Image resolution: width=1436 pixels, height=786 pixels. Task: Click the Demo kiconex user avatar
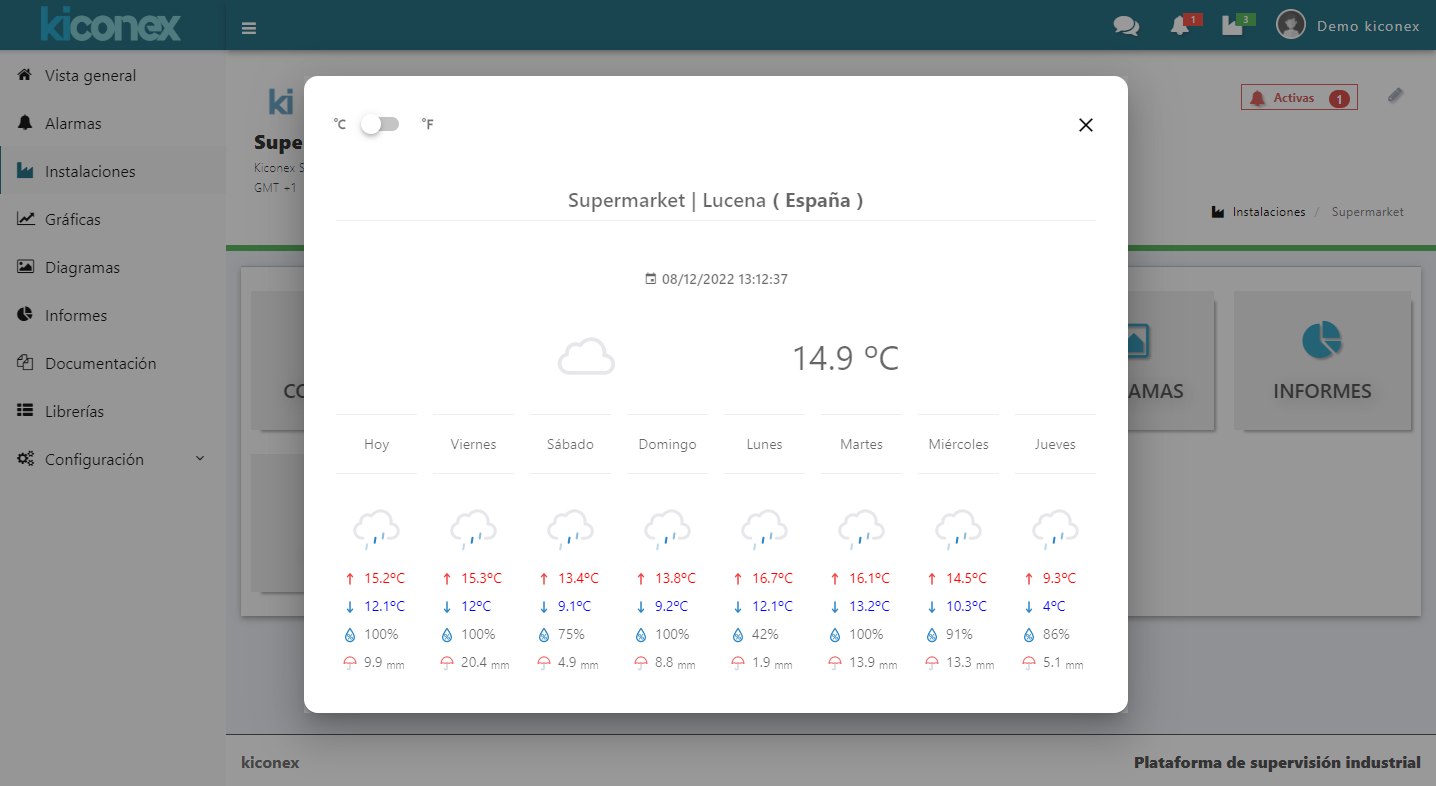point(1291,25)
